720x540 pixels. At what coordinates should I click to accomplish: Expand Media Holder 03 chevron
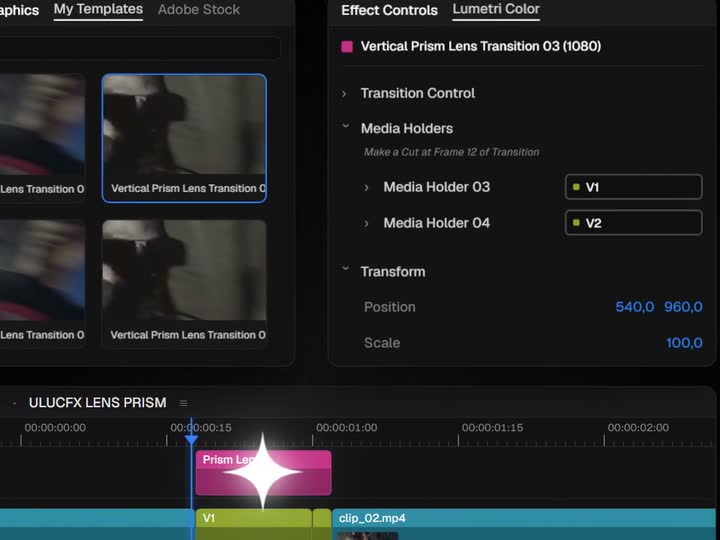pyautogui.click(x=366, y=187)
